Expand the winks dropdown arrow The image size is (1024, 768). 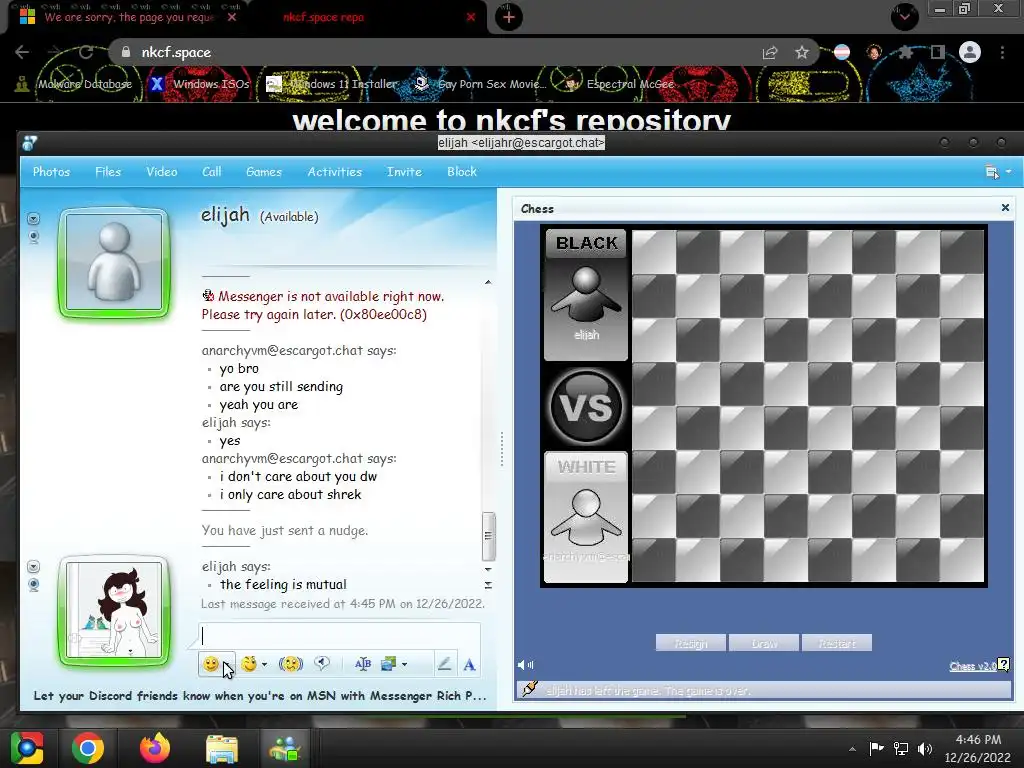click(x=264, y=665)
